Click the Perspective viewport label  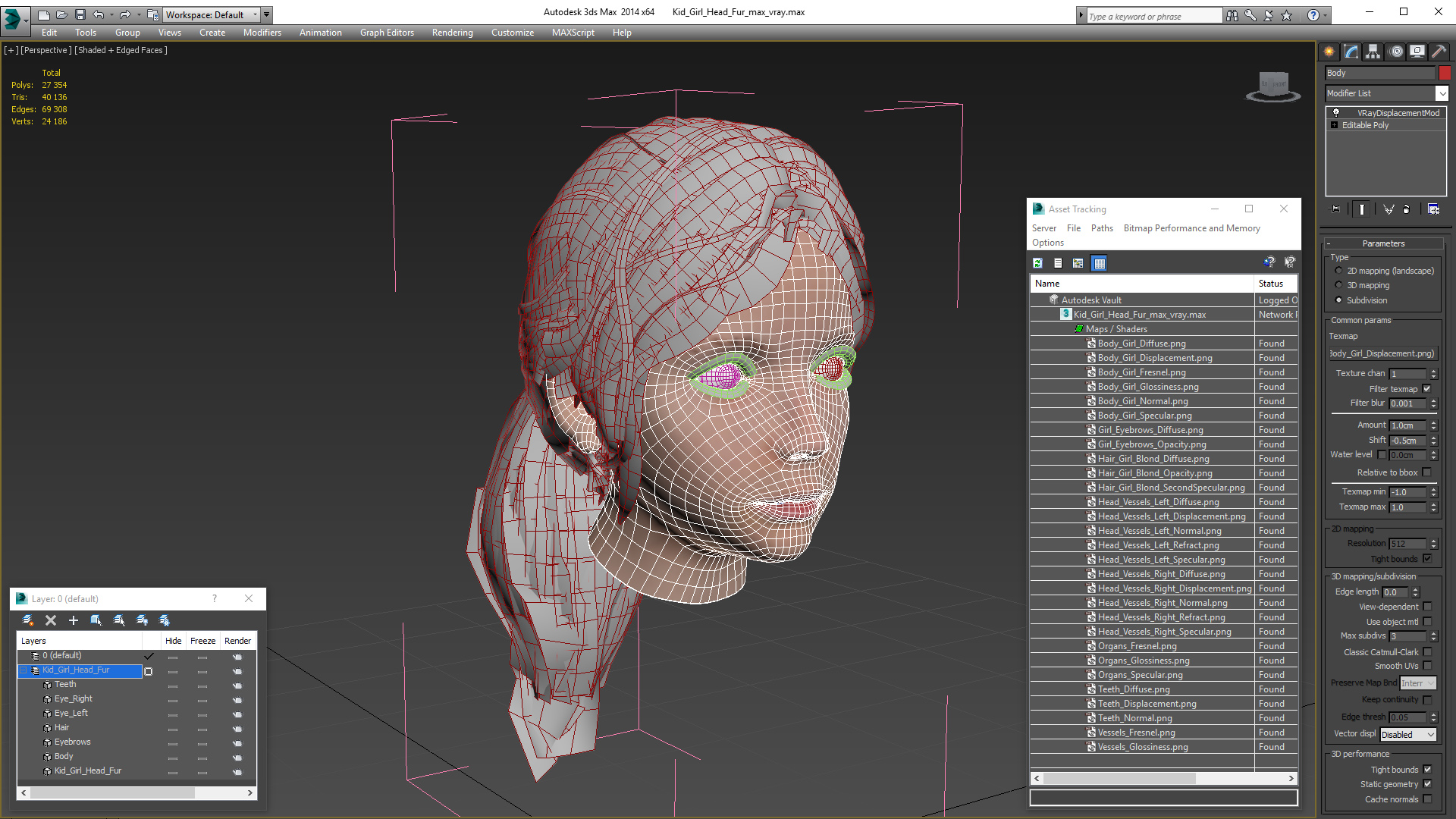coord(46,50)
